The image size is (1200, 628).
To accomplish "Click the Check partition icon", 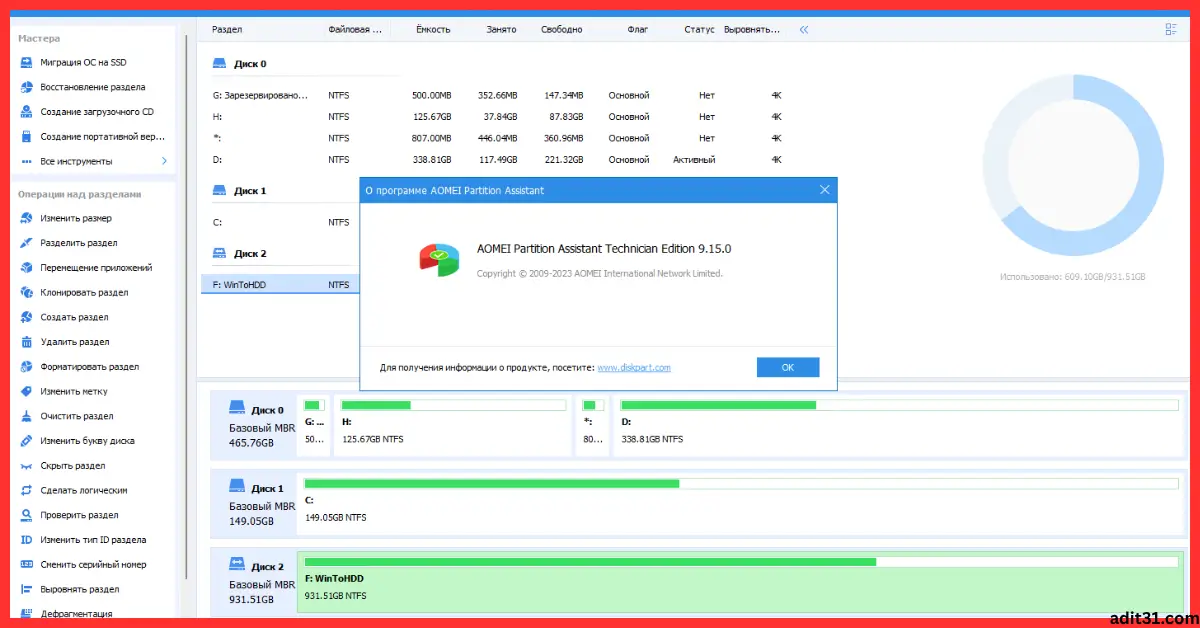I will point(28,515).
